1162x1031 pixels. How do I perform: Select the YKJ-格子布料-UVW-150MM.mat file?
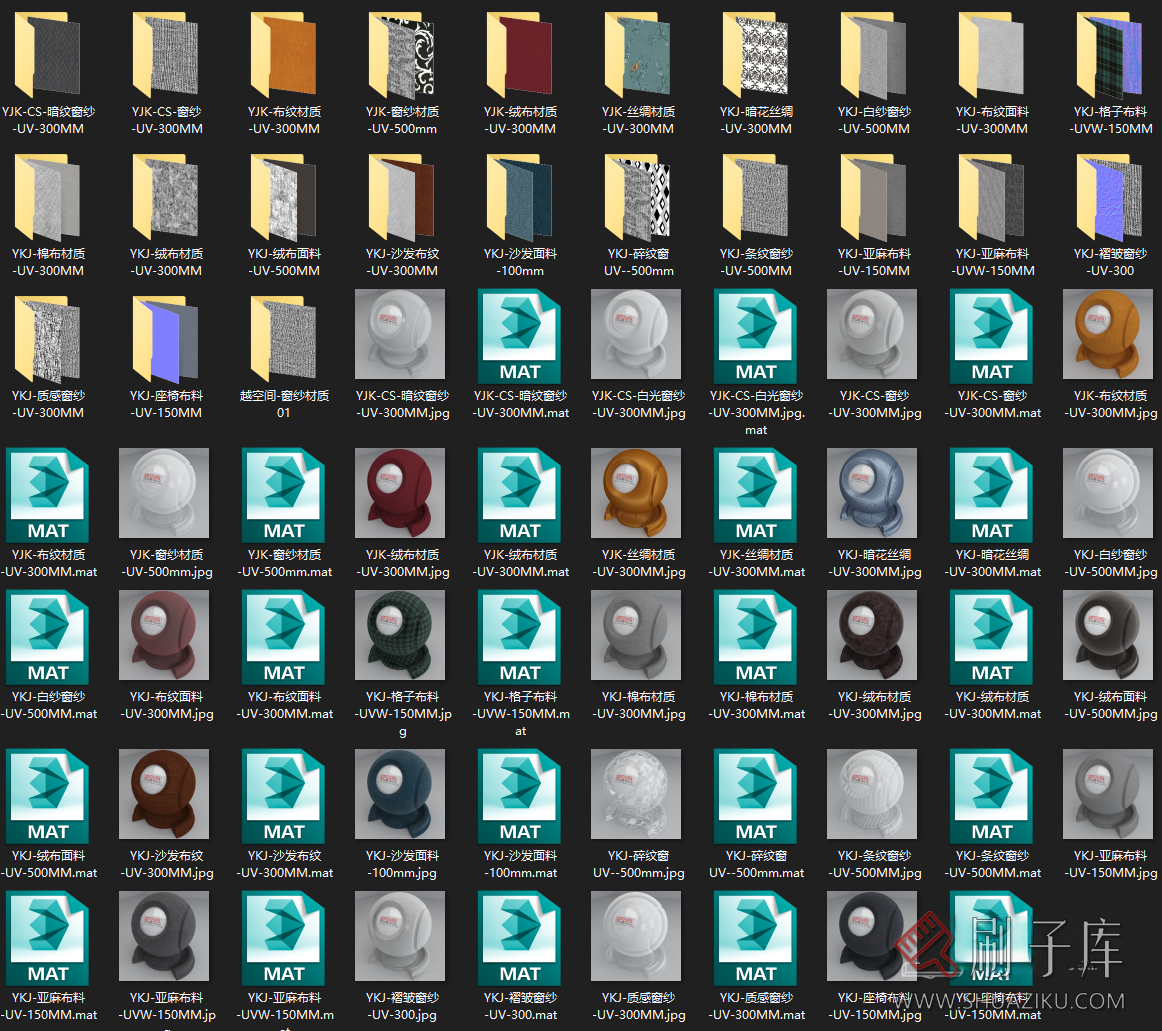click(520, 636)
